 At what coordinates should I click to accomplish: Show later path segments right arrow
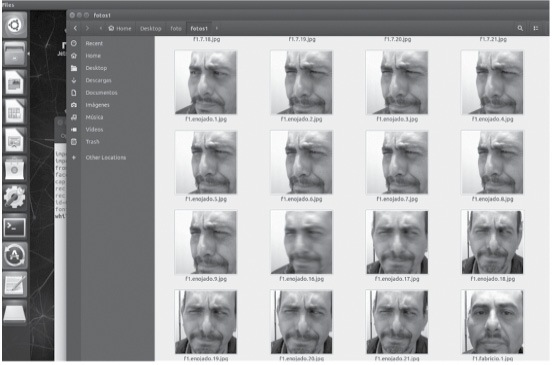click(217, 28)
